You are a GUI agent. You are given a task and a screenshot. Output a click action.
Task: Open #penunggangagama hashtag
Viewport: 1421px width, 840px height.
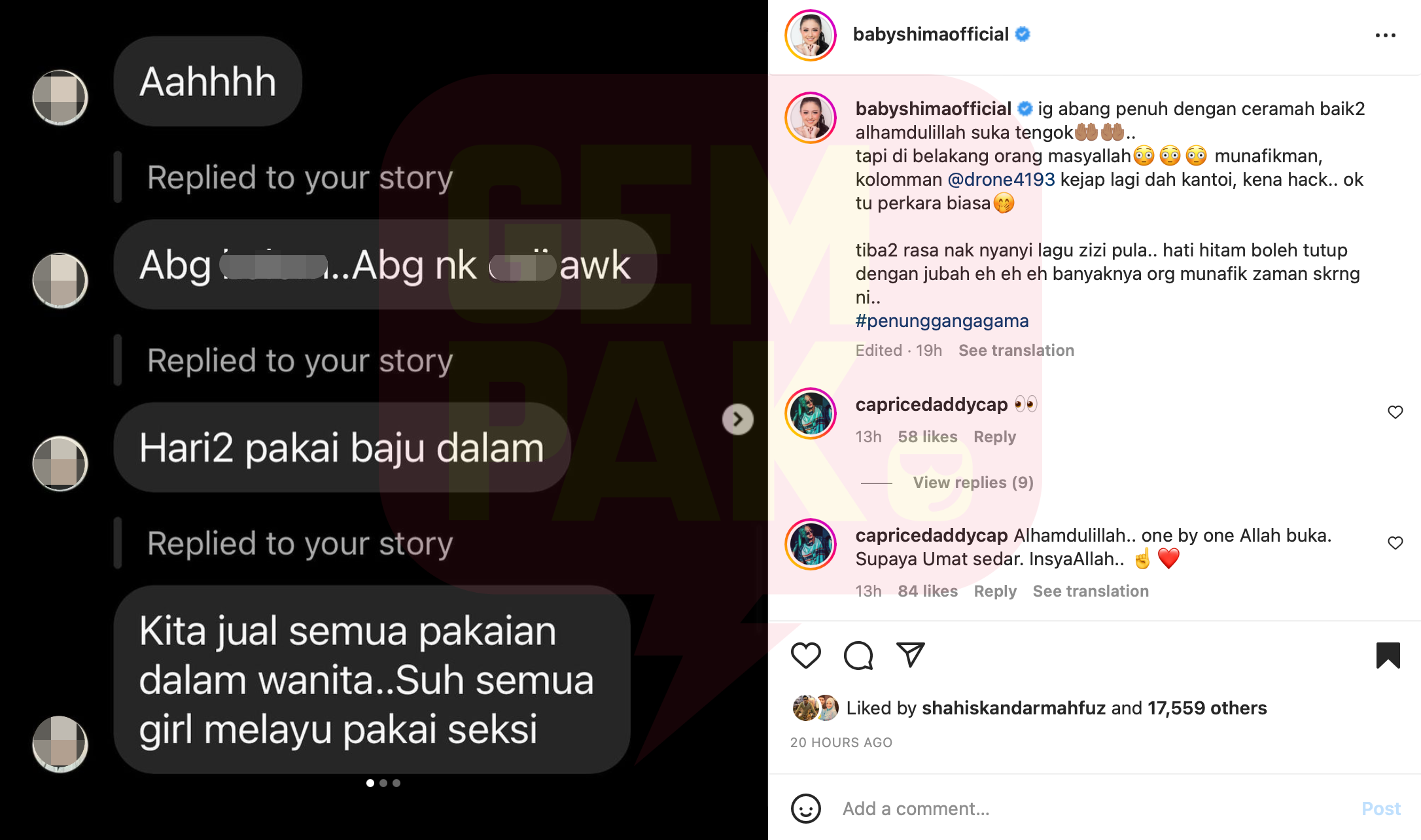pyautogui.click(x=942, y=321)
